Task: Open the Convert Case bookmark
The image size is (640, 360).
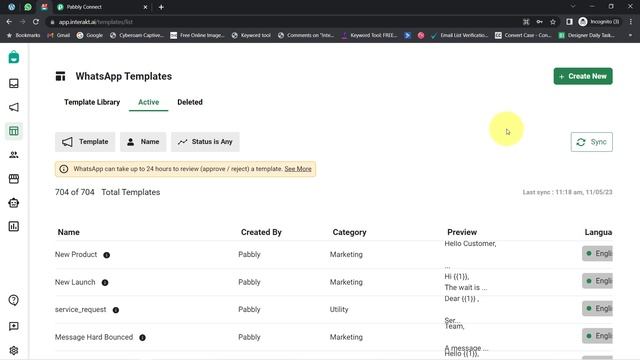Action: [523, 36]
